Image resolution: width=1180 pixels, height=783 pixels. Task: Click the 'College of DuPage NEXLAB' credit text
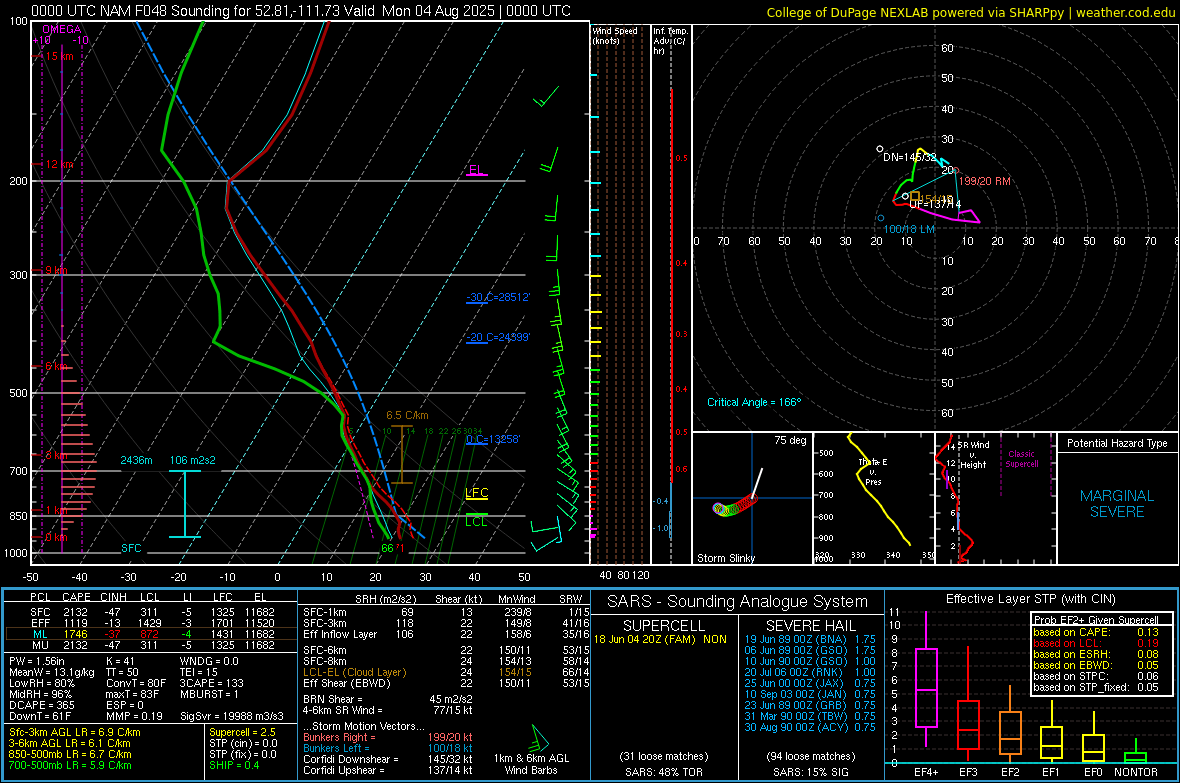coord(971,12)
